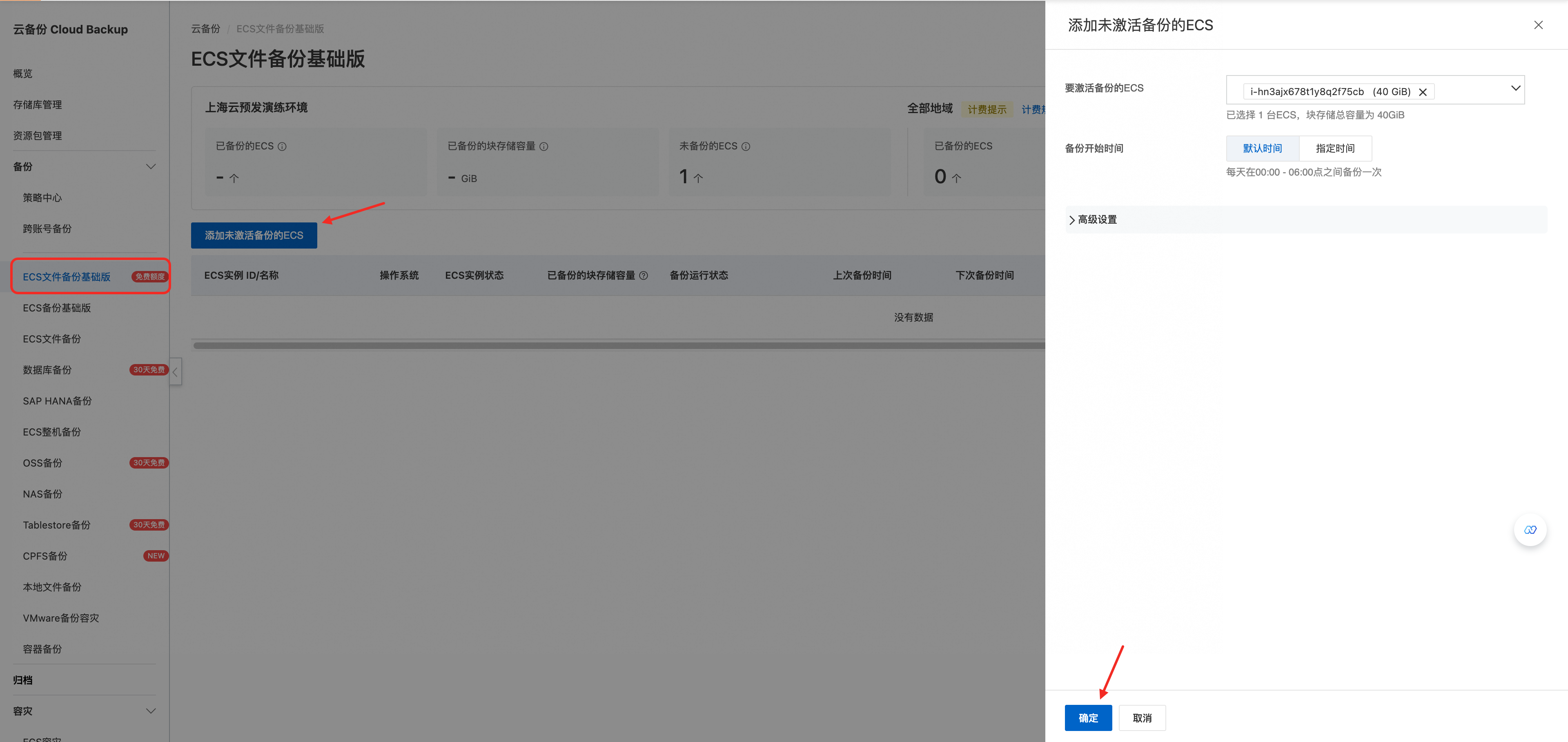This screenshot has width=1568, height=742.
Task: Remove selected ECS tag i-hn3ajx678t1y8q2f75cb
Action: pos(1423,92)
